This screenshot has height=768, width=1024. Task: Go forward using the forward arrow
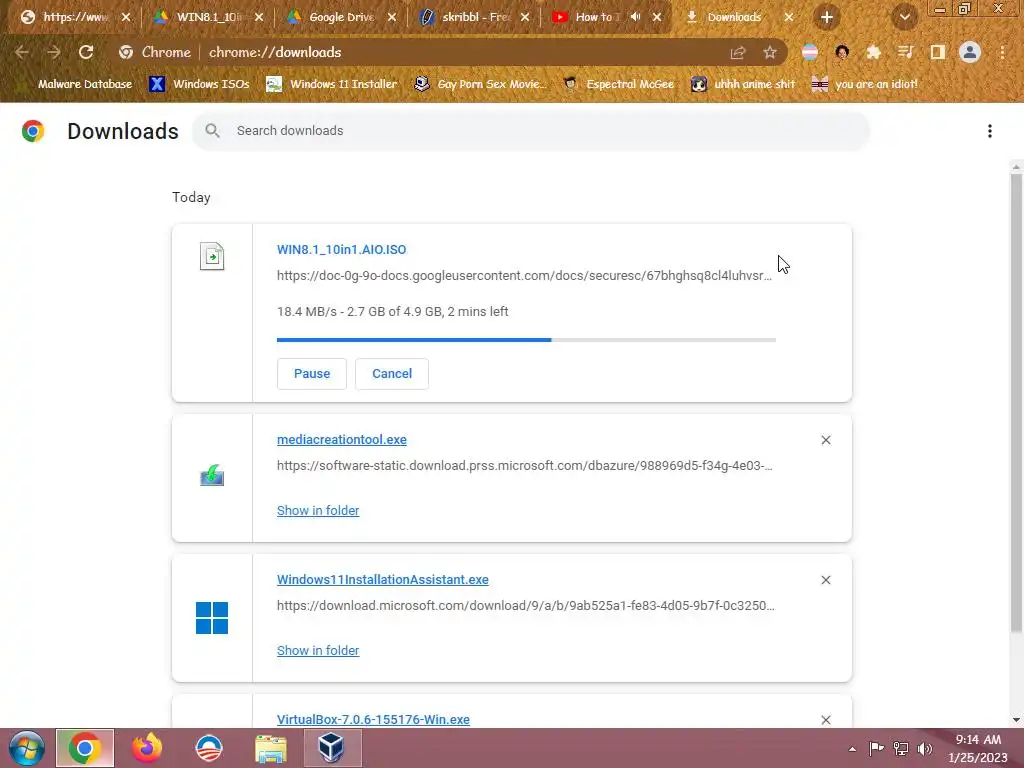pos(54,52)
